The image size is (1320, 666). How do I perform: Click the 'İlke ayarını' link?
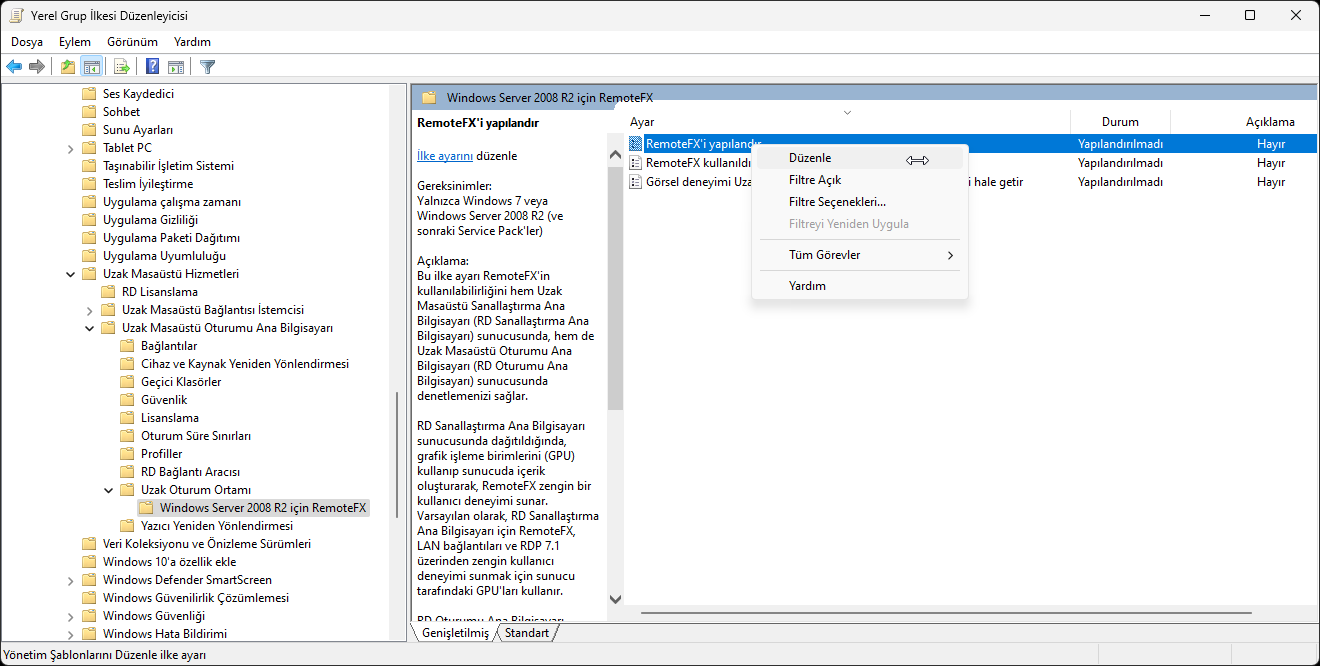point(445,156)
